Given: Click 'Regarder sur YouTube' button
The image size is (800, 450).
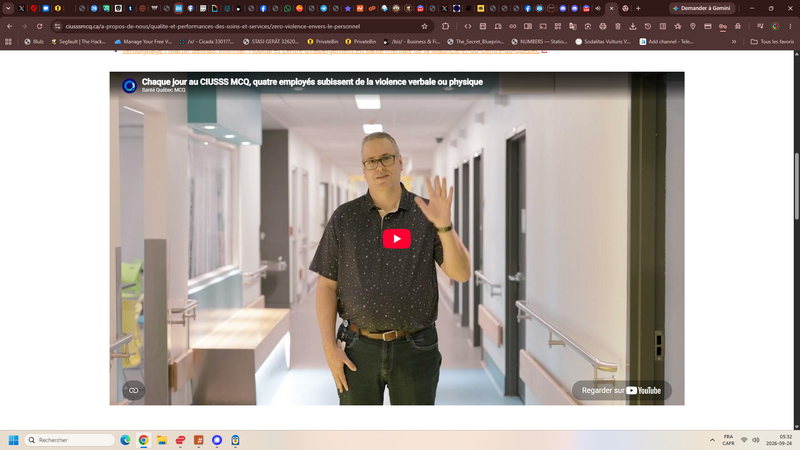Looking at the screenshot, I should pos(621,390).
